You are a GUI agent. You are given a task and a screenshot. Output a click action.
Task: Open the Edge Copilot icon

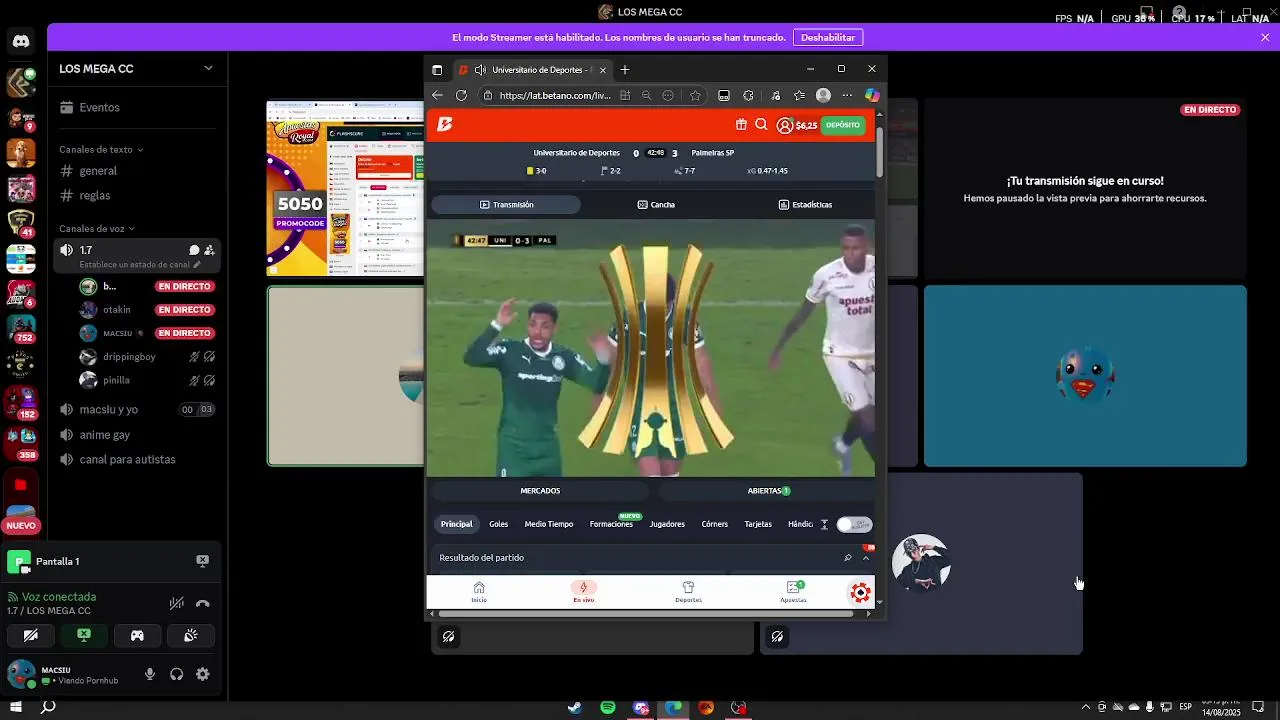[x=872, y=96]
